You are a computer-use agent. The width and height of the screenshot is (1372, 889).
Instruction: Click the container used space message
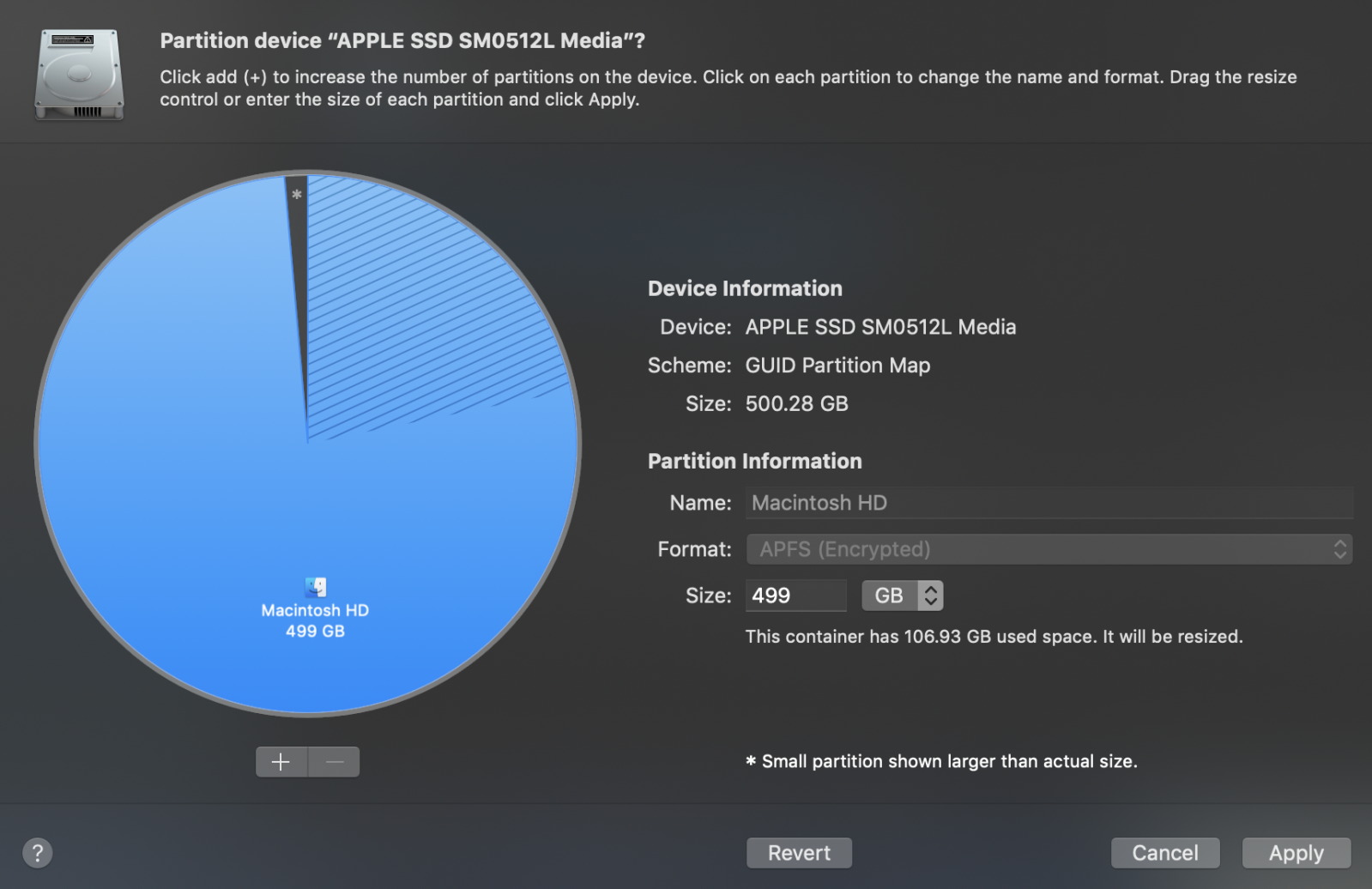pos(994,637)
